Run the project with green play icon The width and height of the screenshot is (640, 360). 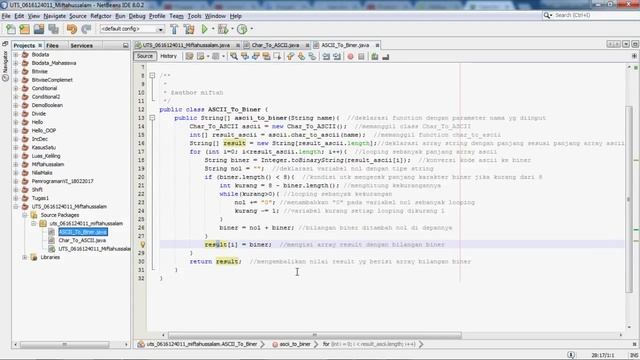(204, 29)
